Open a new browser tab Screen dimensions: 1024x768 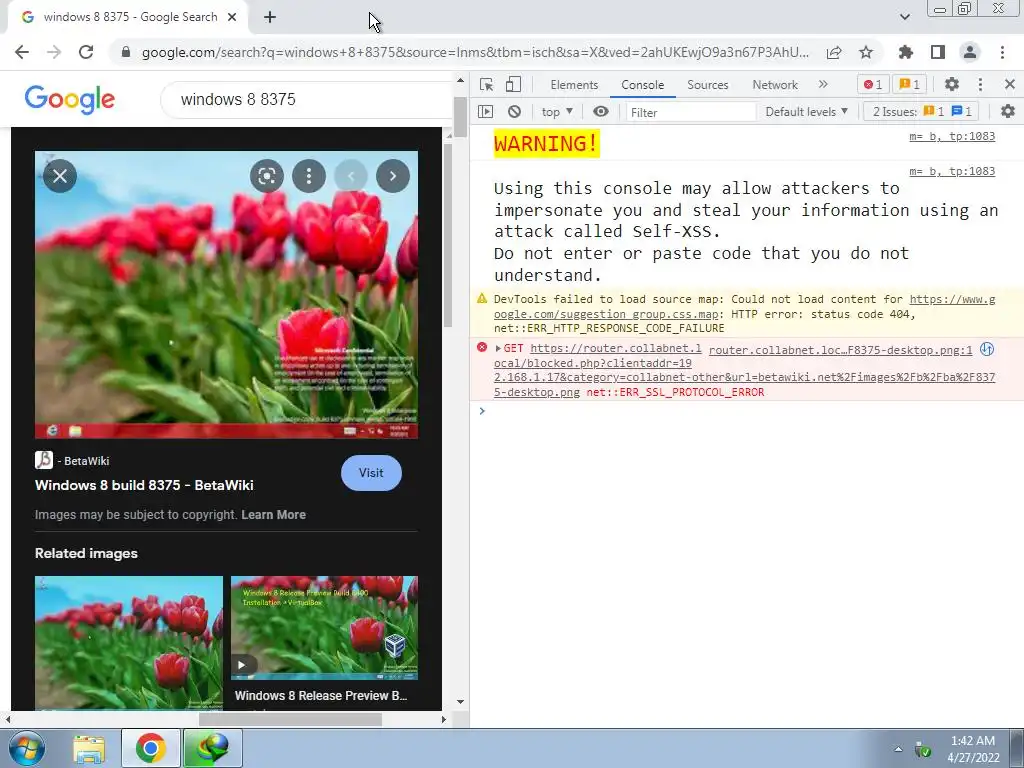click(270, 18)
